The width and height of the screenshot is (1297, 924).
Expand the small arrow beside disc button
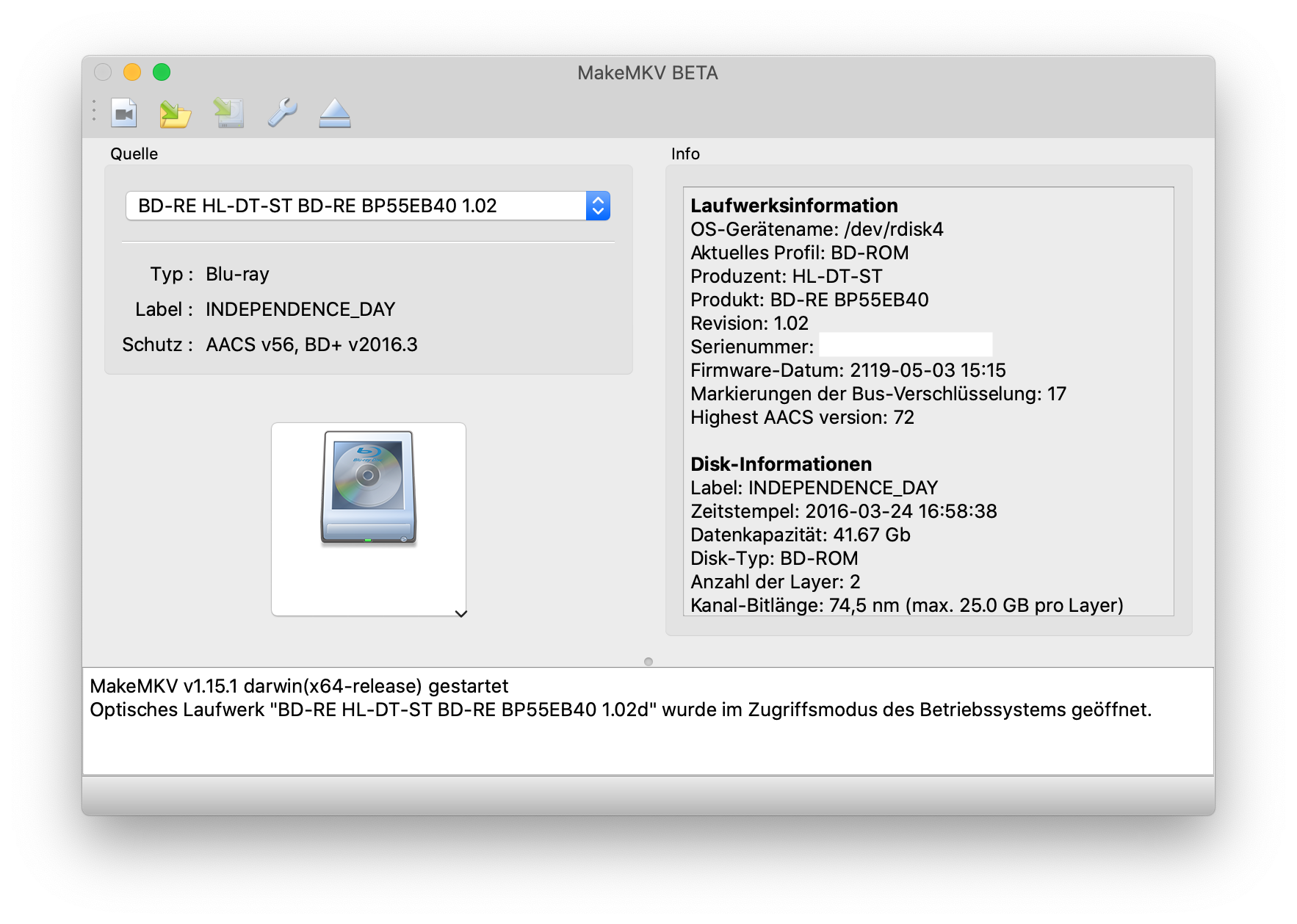[461, 613]
